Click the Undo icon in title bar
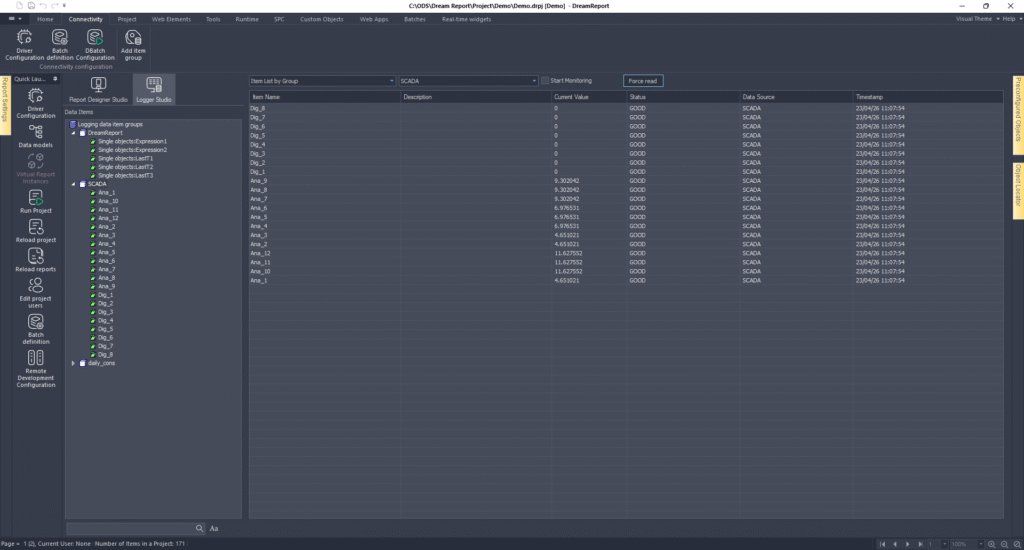The image size is (1024, 550). [x=42, y=5]
